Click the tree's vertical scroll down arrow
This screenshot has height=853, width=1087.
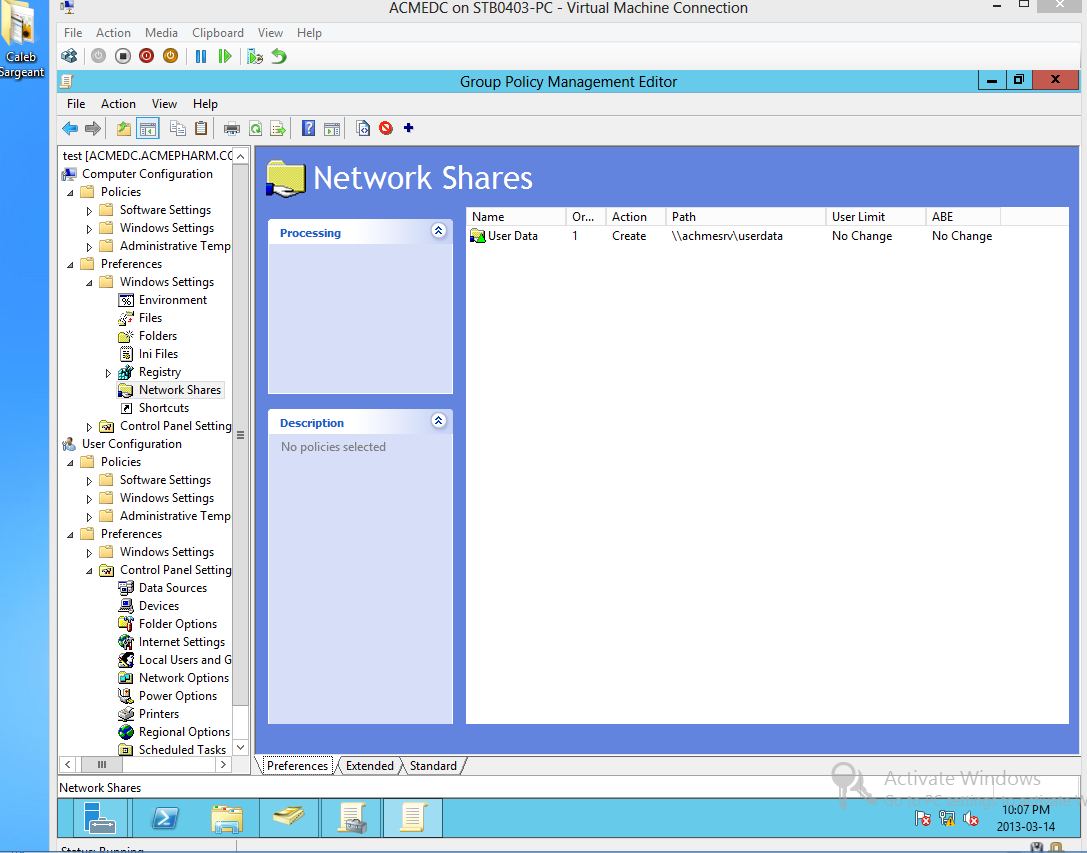(x=241, y=747)
